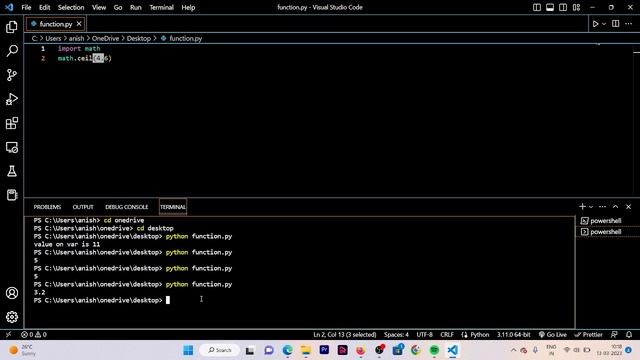Switch to the TERMINAL panel tab

click(173, 207)
